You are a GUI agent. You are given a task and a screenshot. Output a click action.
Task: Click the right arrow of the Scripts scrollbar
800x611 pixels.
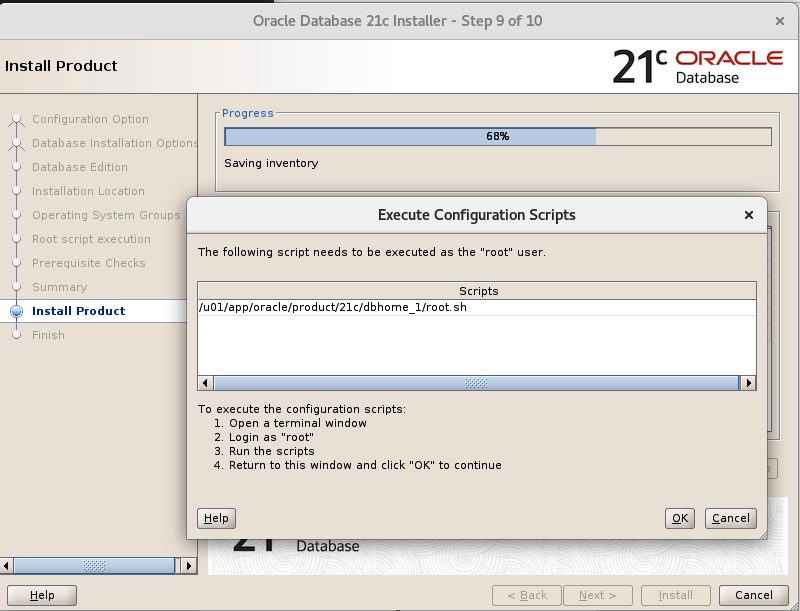point(749,382)
